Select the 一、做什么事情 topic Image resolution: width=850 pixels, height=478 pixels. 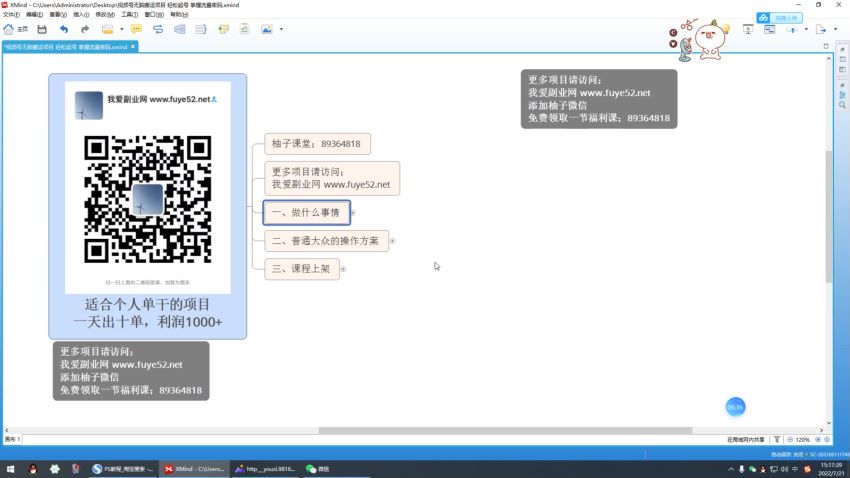pos(307,212)
